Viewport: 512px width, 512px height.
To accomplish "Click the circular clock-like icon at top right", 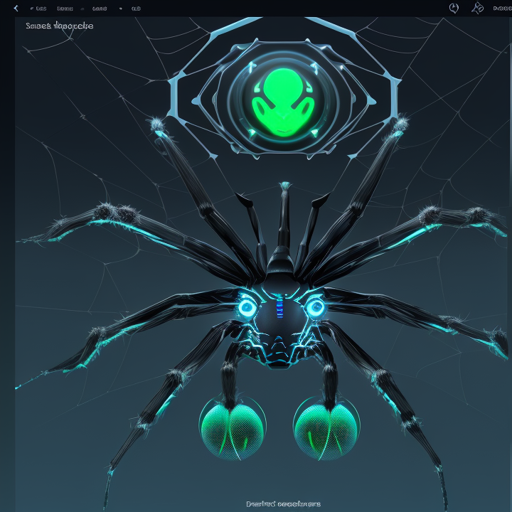I will 454,8.
